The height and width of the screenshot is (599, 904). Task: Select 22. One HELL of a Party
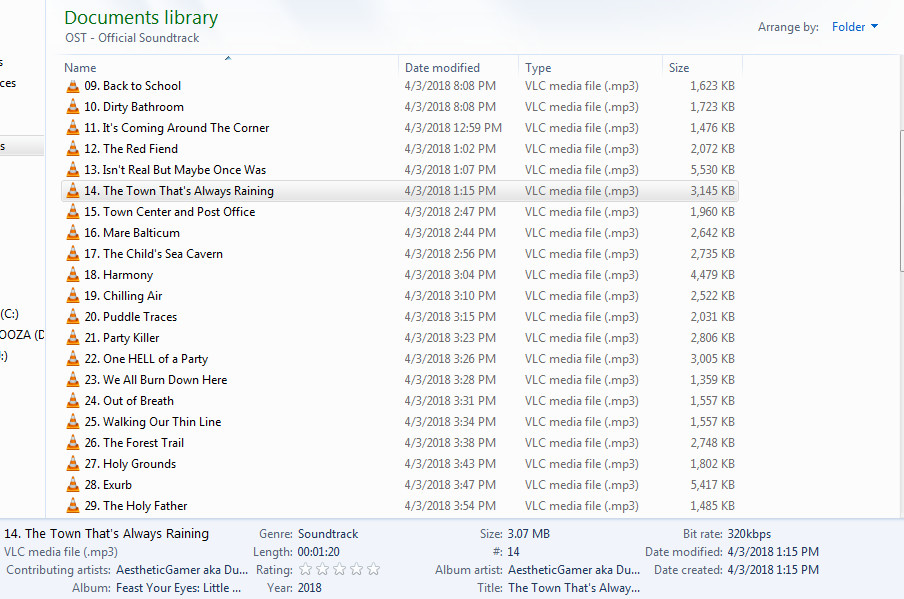(x=155, y=359)
